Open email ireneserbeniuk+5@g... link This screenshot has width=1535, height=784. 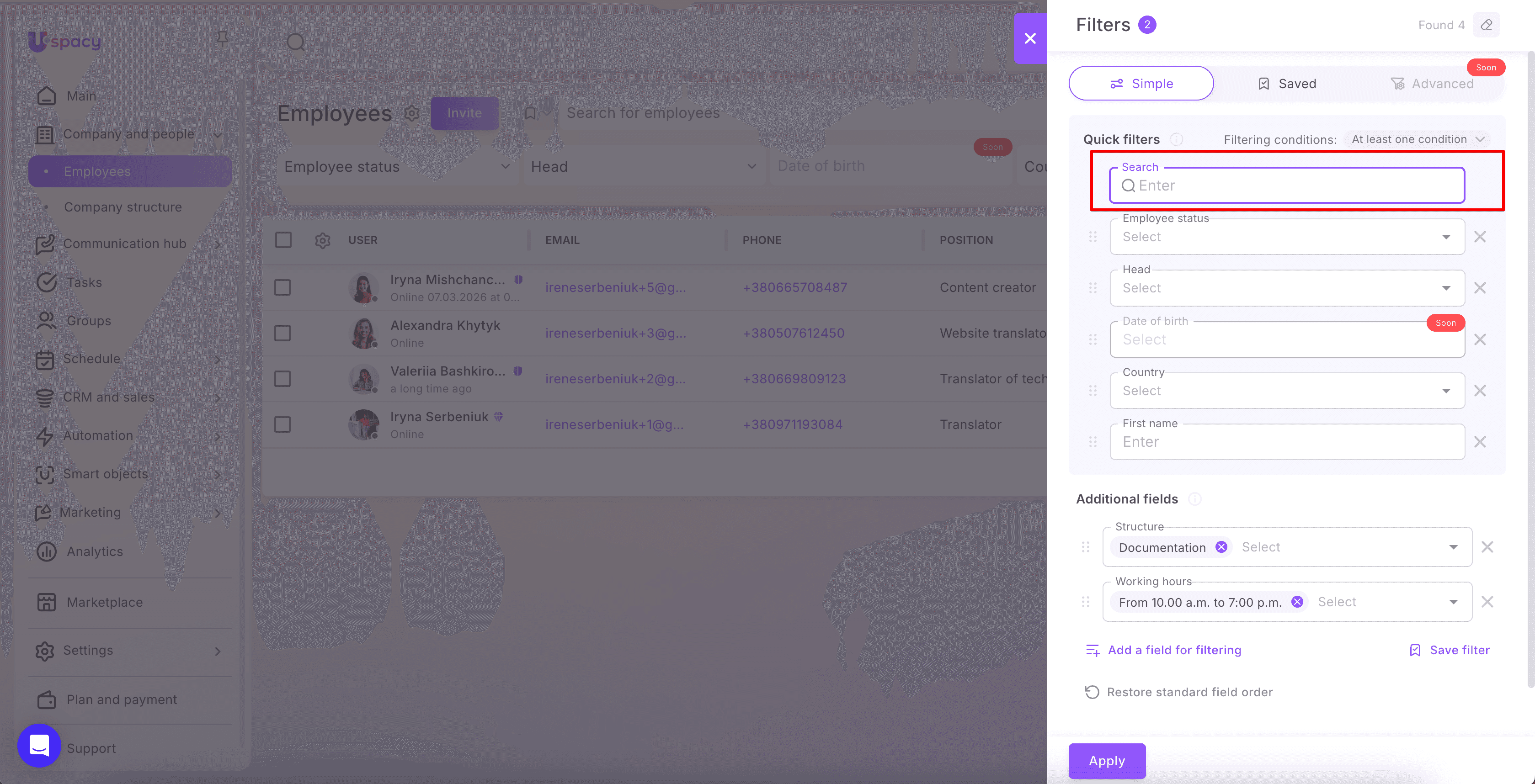click(x=616, y=288)
